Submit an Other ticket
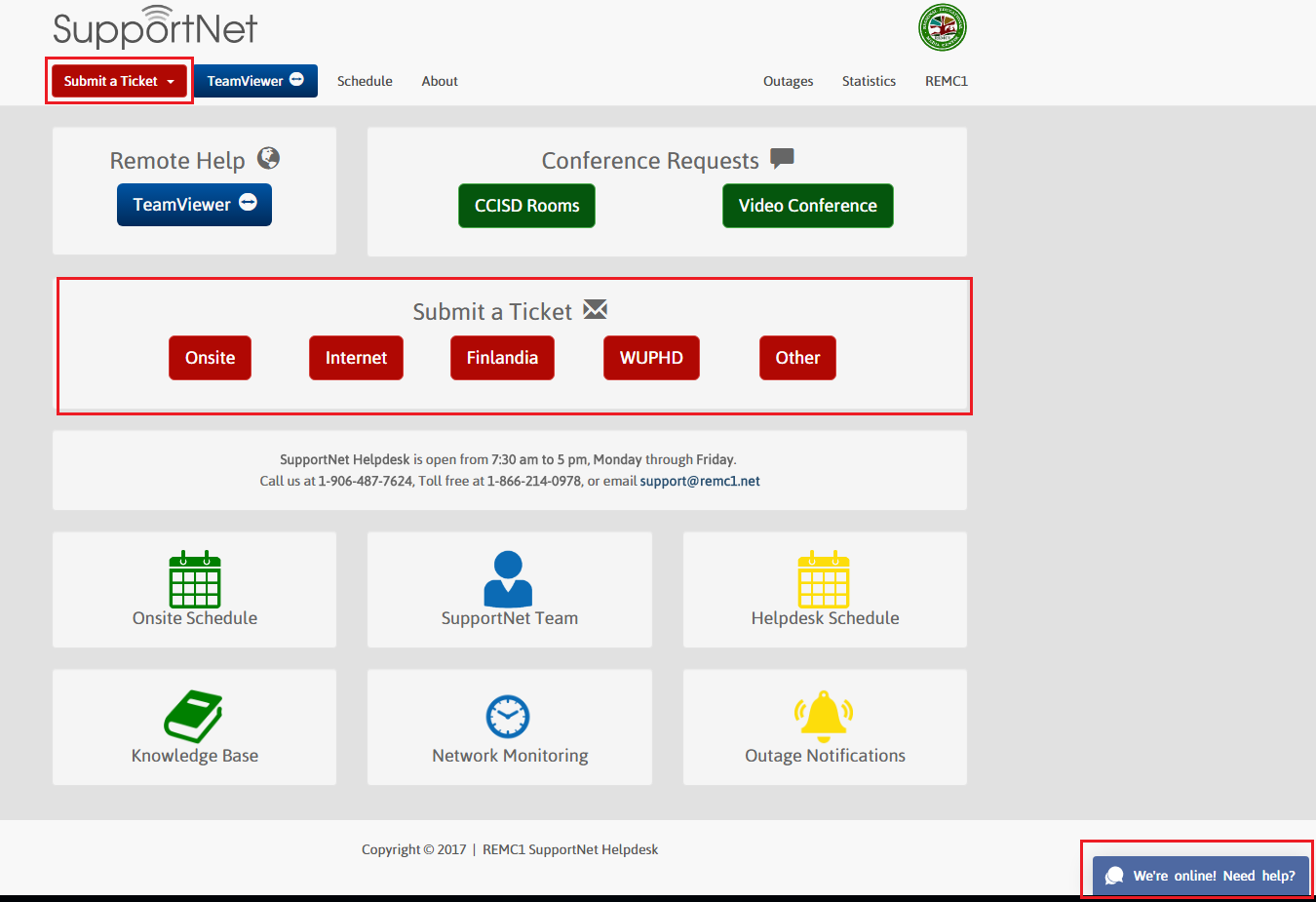1316x902 pixels. pos(797,358)
